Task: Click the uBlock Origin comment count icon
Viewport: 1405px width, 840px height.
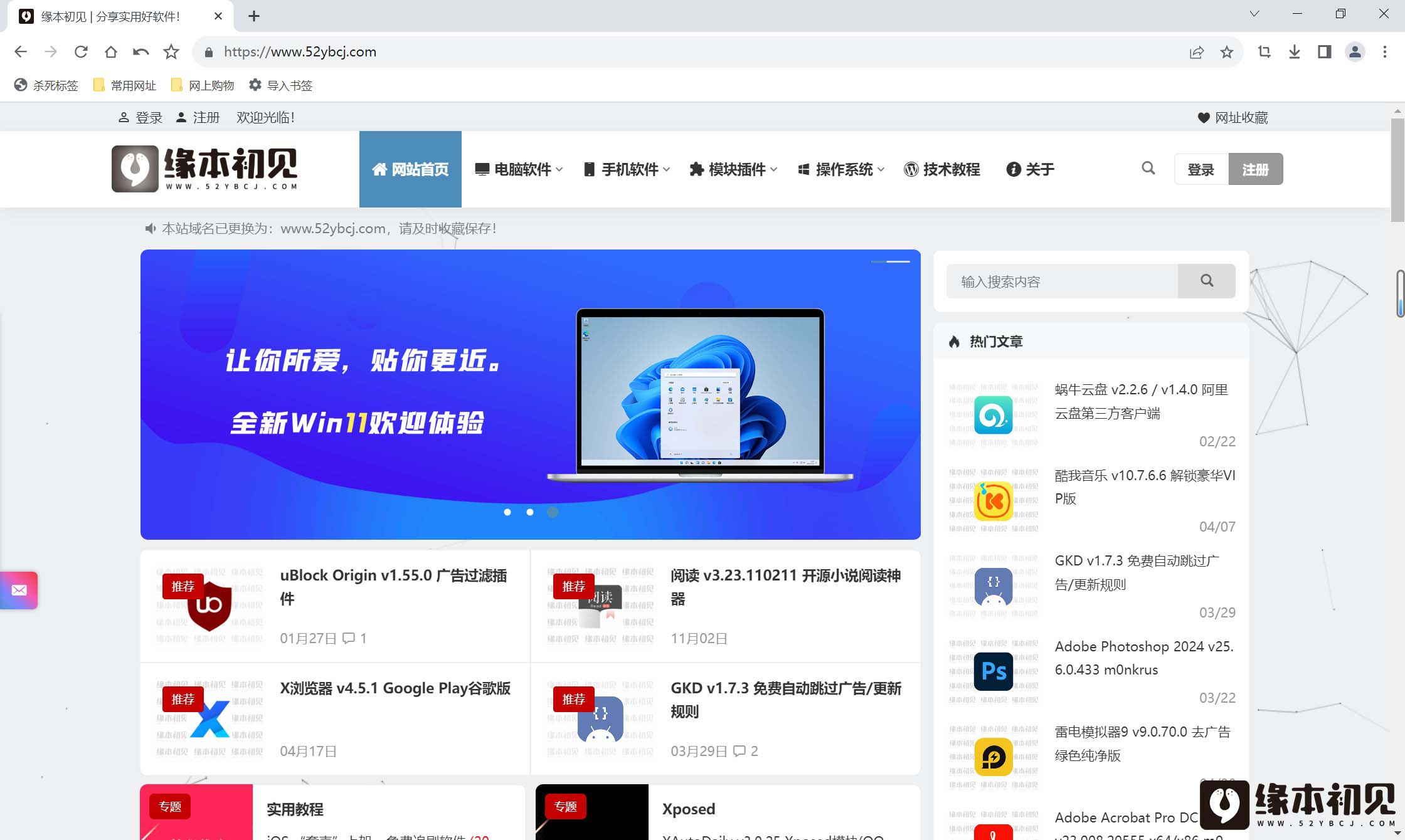Action: click(x=349, y=638)
